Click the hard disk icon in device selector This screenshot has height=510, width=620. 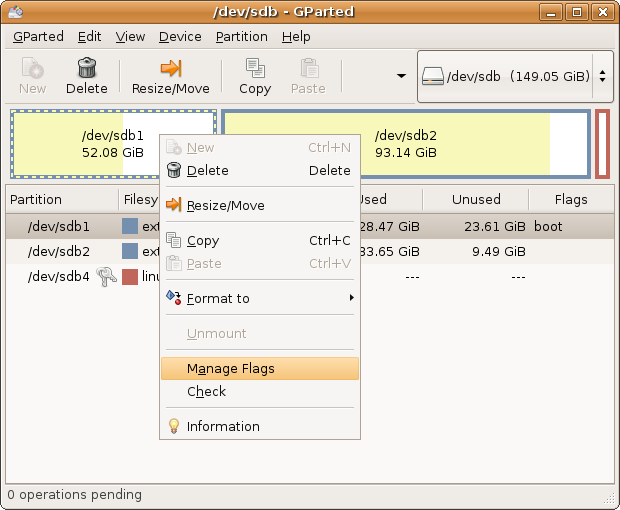pyautogui.click(x=433, y=76)
